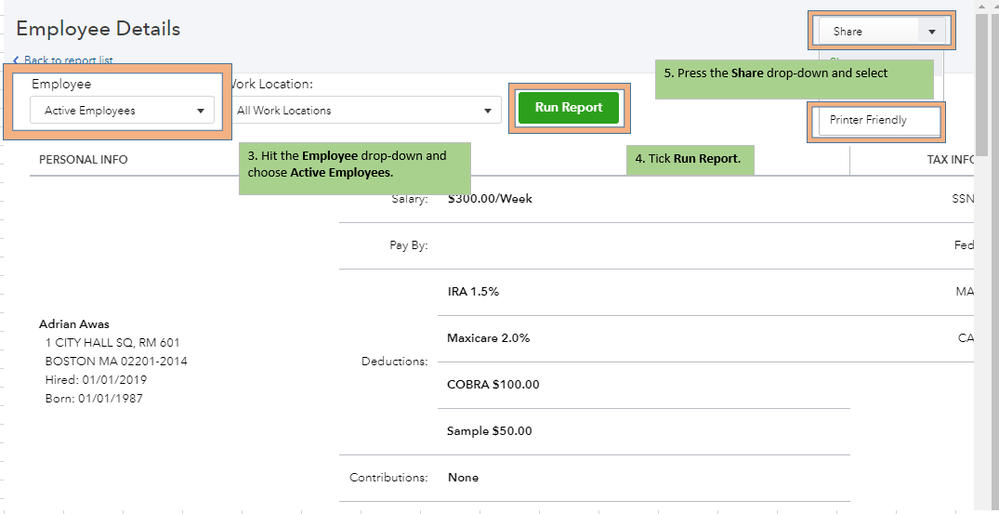Select employee name Adrian Awas
Image resolution: width=999 pixels, height=514 pixels.
tap(74, 324)
